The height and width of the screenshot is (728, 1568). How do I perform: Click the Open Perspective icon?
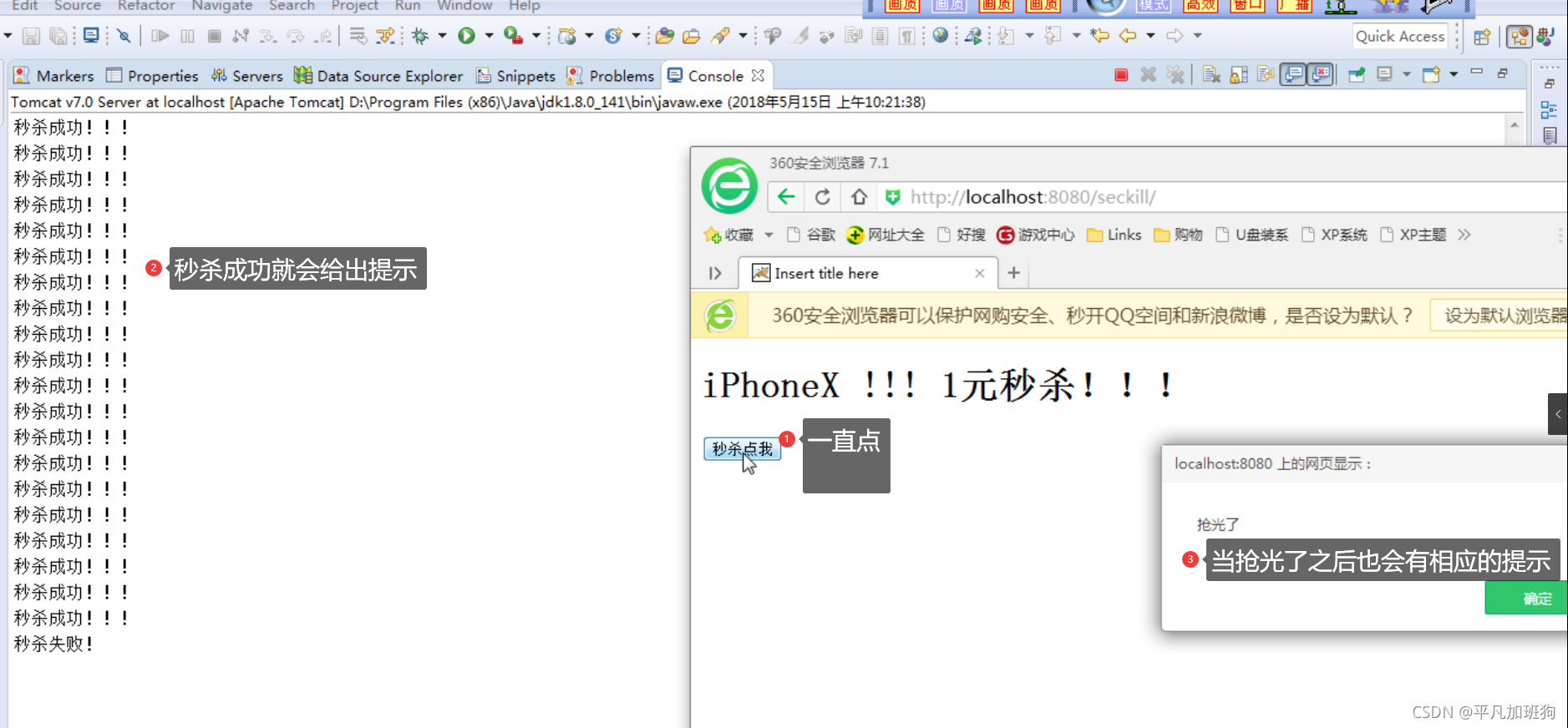point(1482,37)
